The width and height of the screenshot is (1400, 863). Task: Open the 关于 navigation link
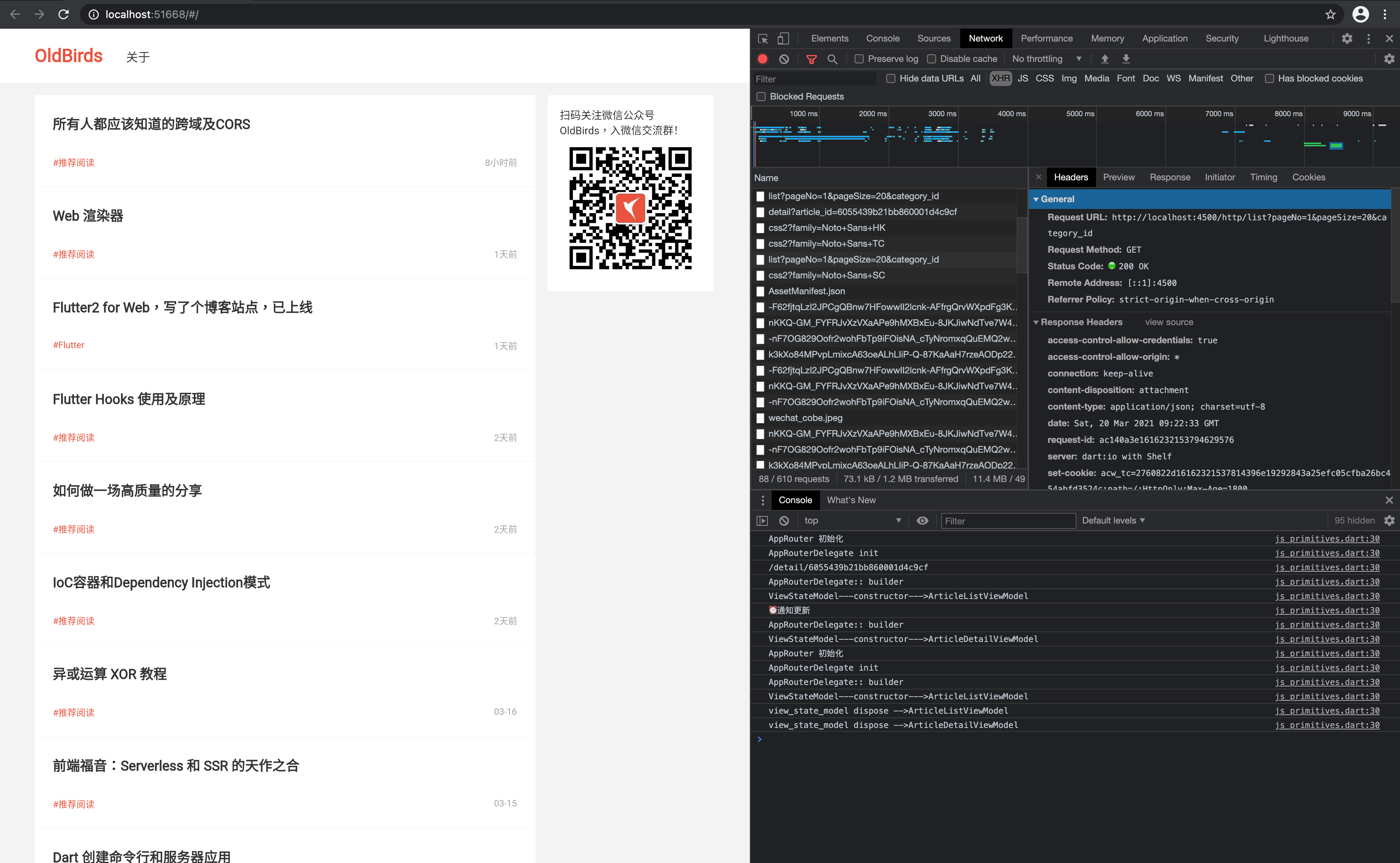(x=138, y=57)
